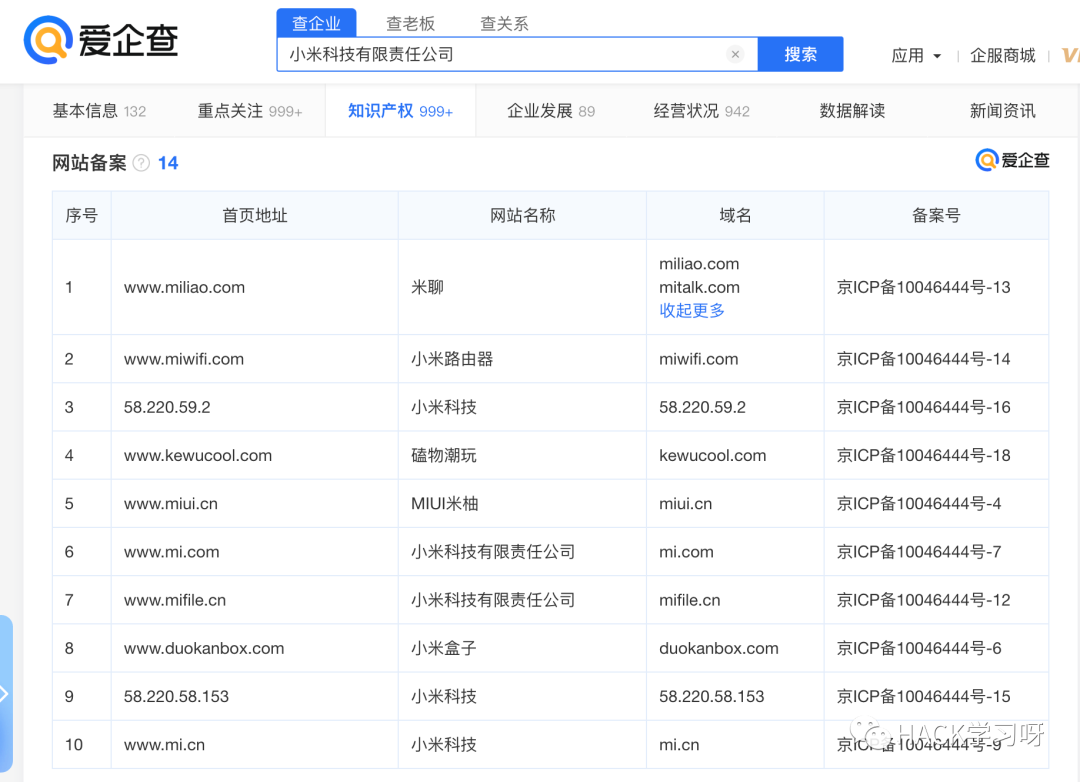Collapse domains with 收起更多 link
Screen dimensions: 1080x782
[x=692, y=311]
